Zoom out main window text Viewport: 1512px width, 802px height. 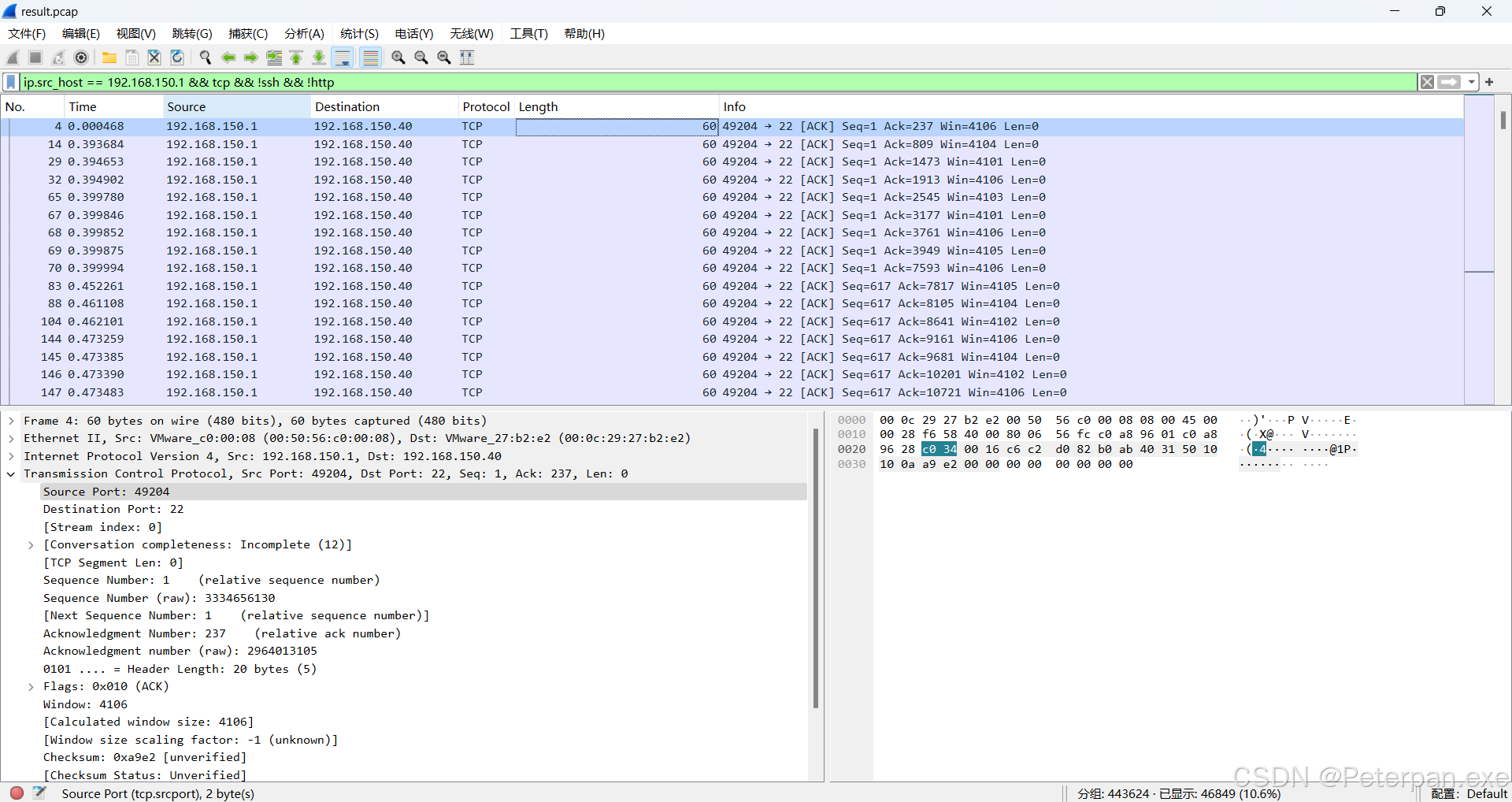click(421, 58)
